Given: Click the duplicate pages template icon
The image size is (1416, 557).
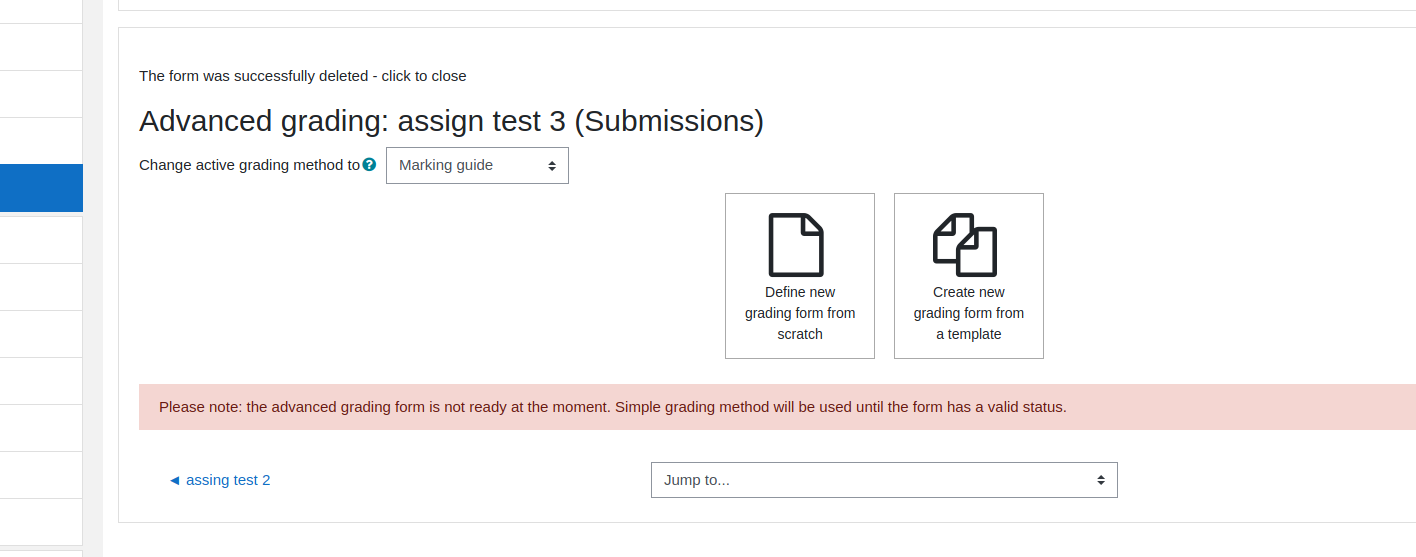Looking at the screenshot, I should (x=965, y=245).
